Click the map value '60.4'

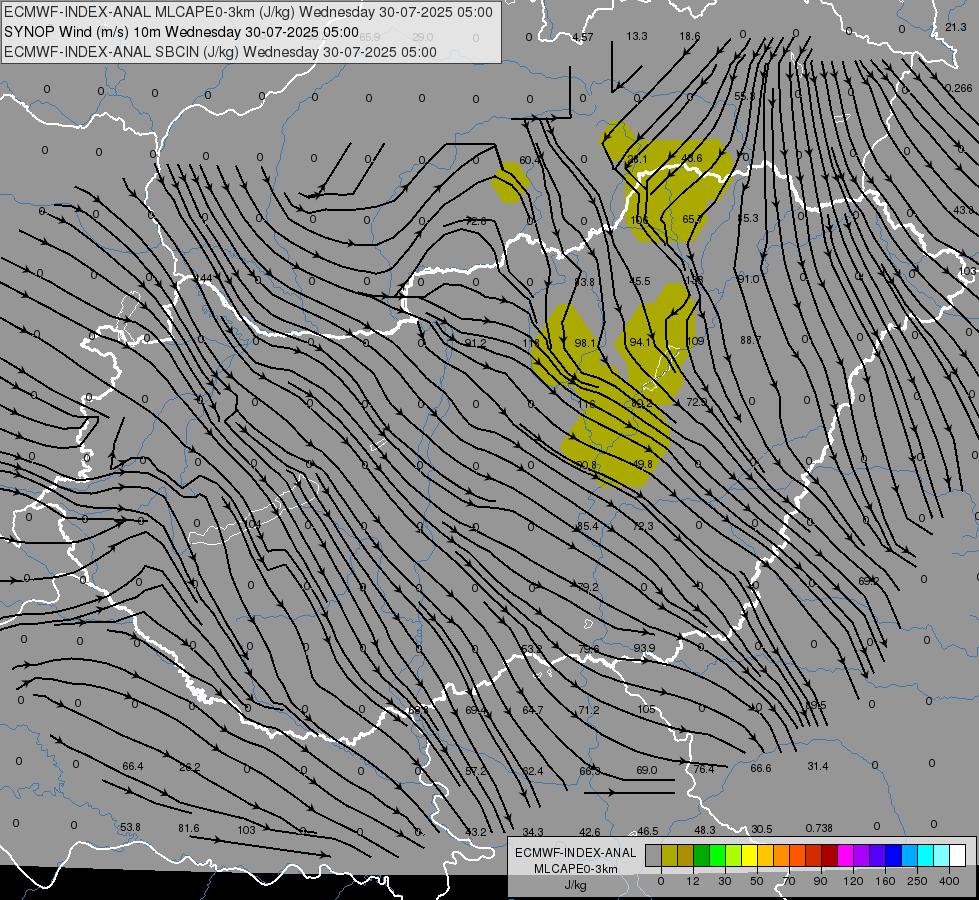tap(529, 161)
